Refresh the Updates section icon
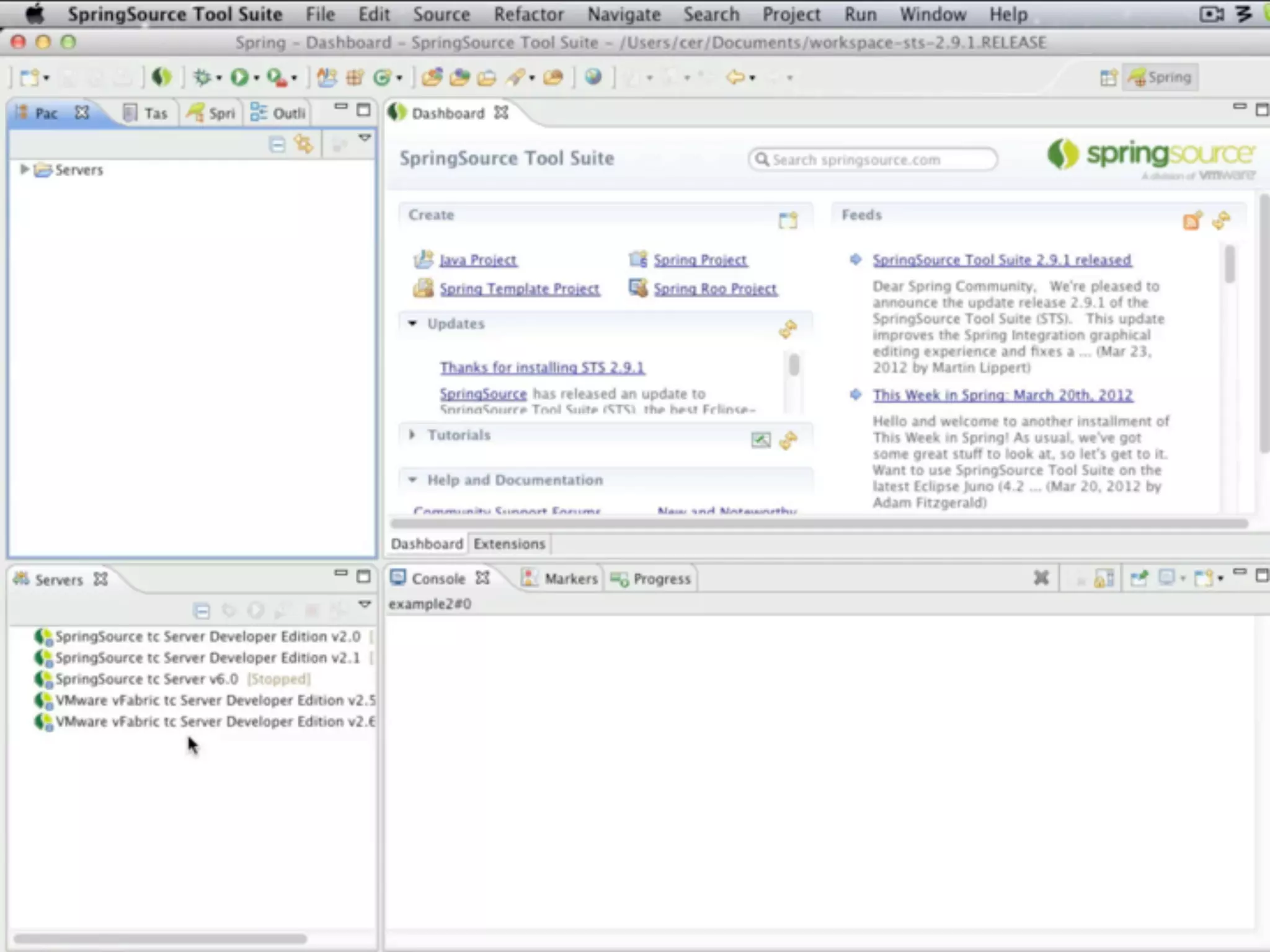 (x=788, y=329)
